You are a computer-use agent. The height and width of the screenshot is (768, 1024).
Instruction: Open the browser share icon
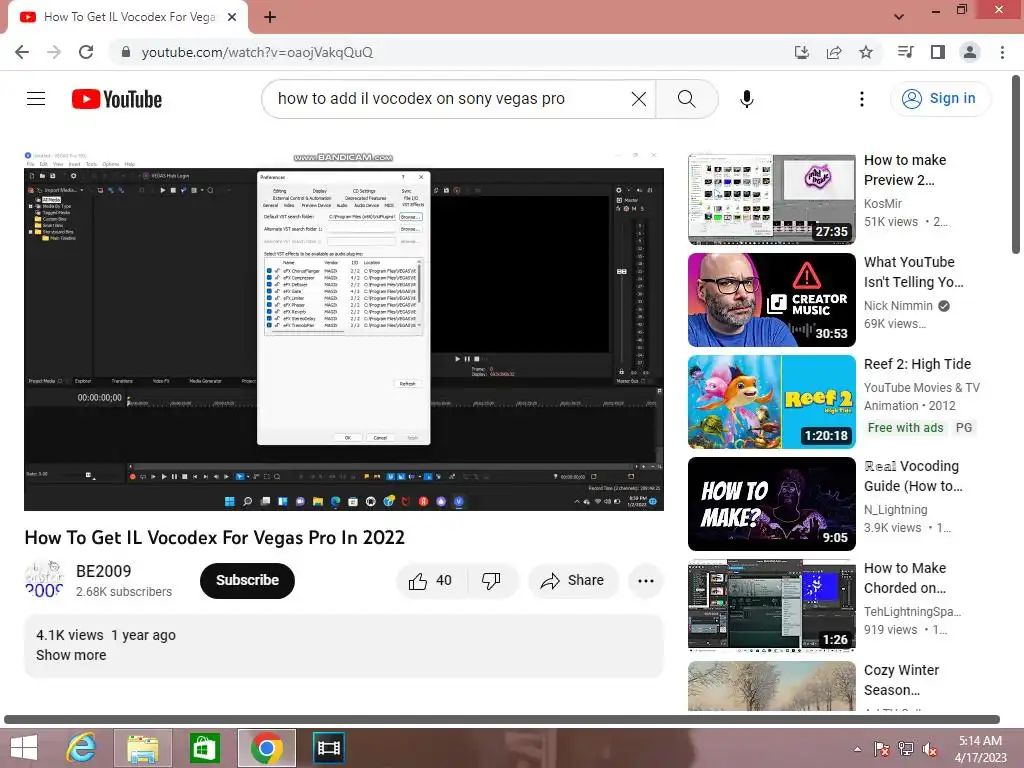(834, 52)
